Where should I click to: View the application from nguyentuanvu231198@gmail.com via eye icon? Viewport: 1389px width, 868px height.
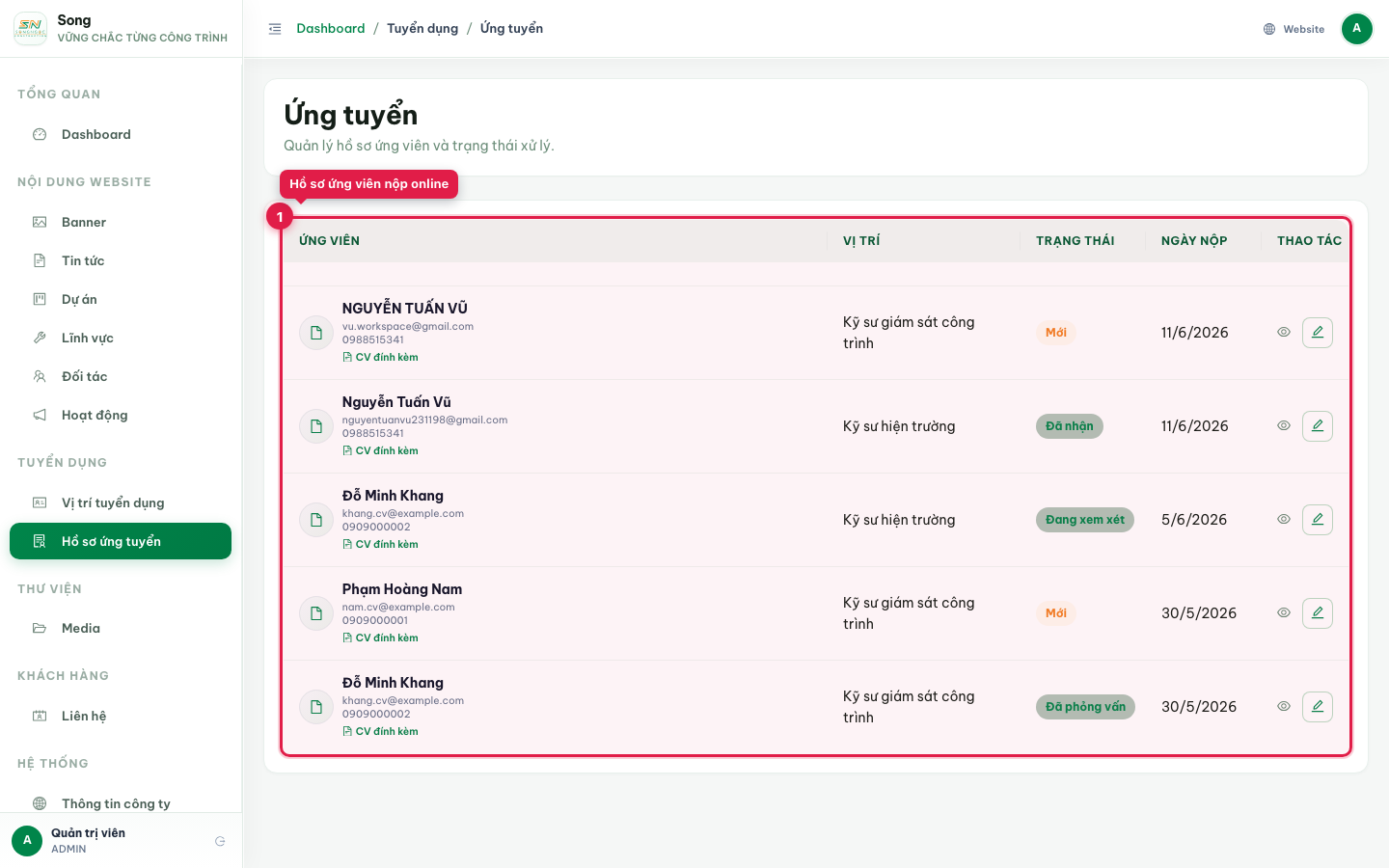(x=1284, y=426)
